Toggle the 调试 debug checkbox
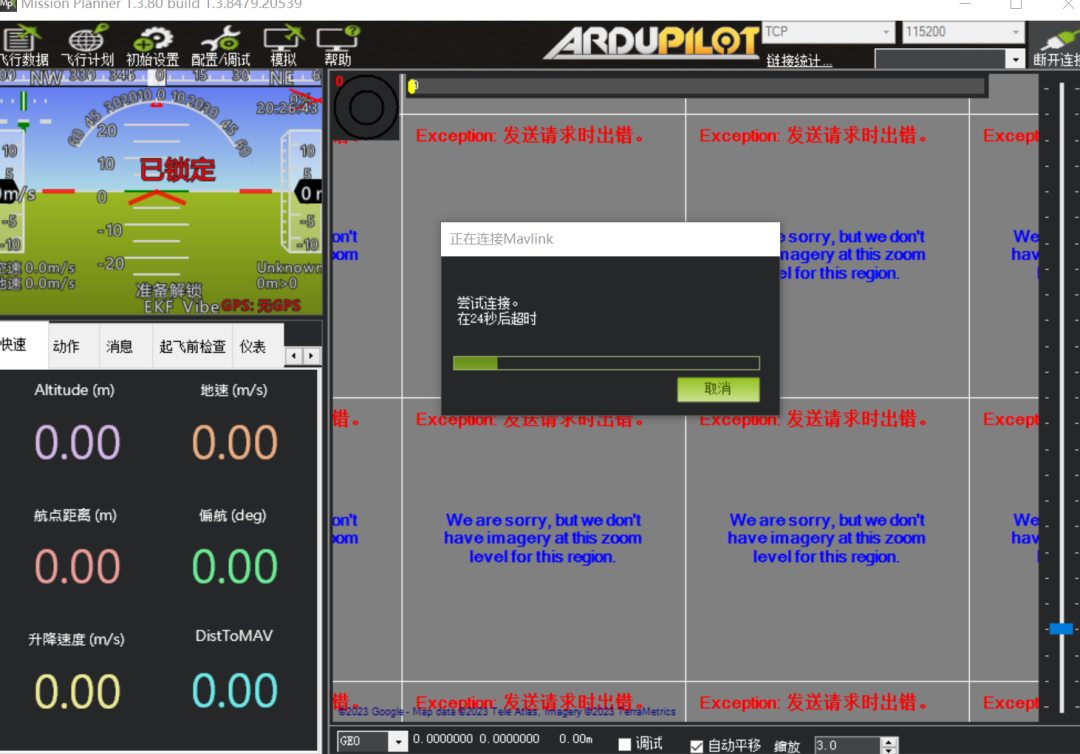The height and width of the screenshot is (754, 1080). 625,744
